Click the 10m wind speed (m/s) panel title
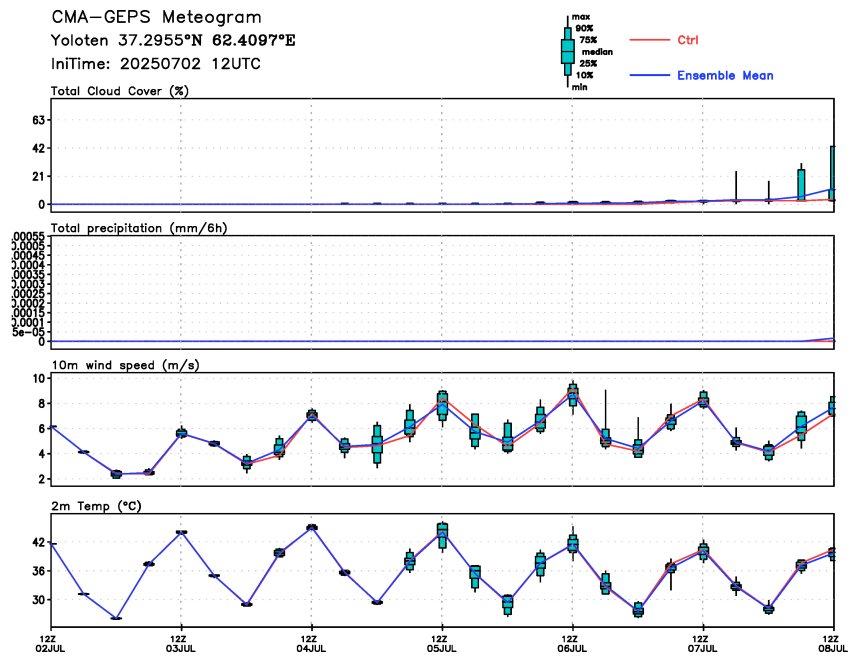Viewport: 858px width, 664px height. pyautogui.click(x=125, y=365)
